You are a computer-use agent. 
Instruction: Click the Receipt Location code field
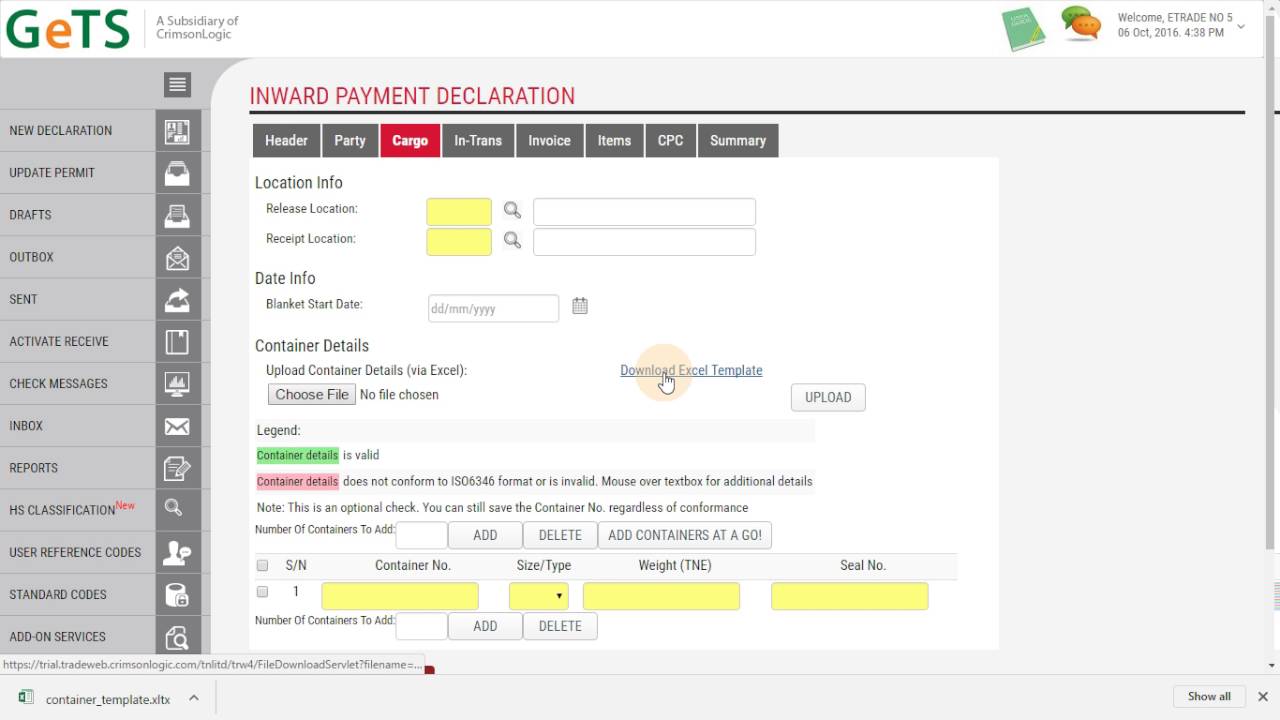459,241
